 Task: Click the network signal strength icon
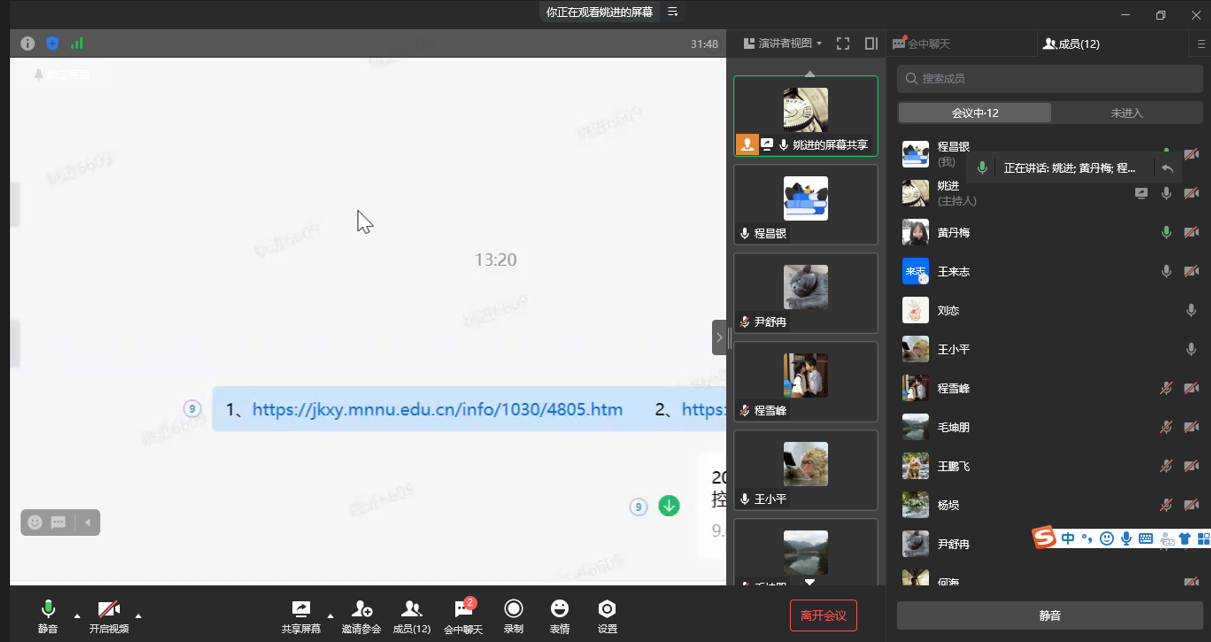(77, 44)
